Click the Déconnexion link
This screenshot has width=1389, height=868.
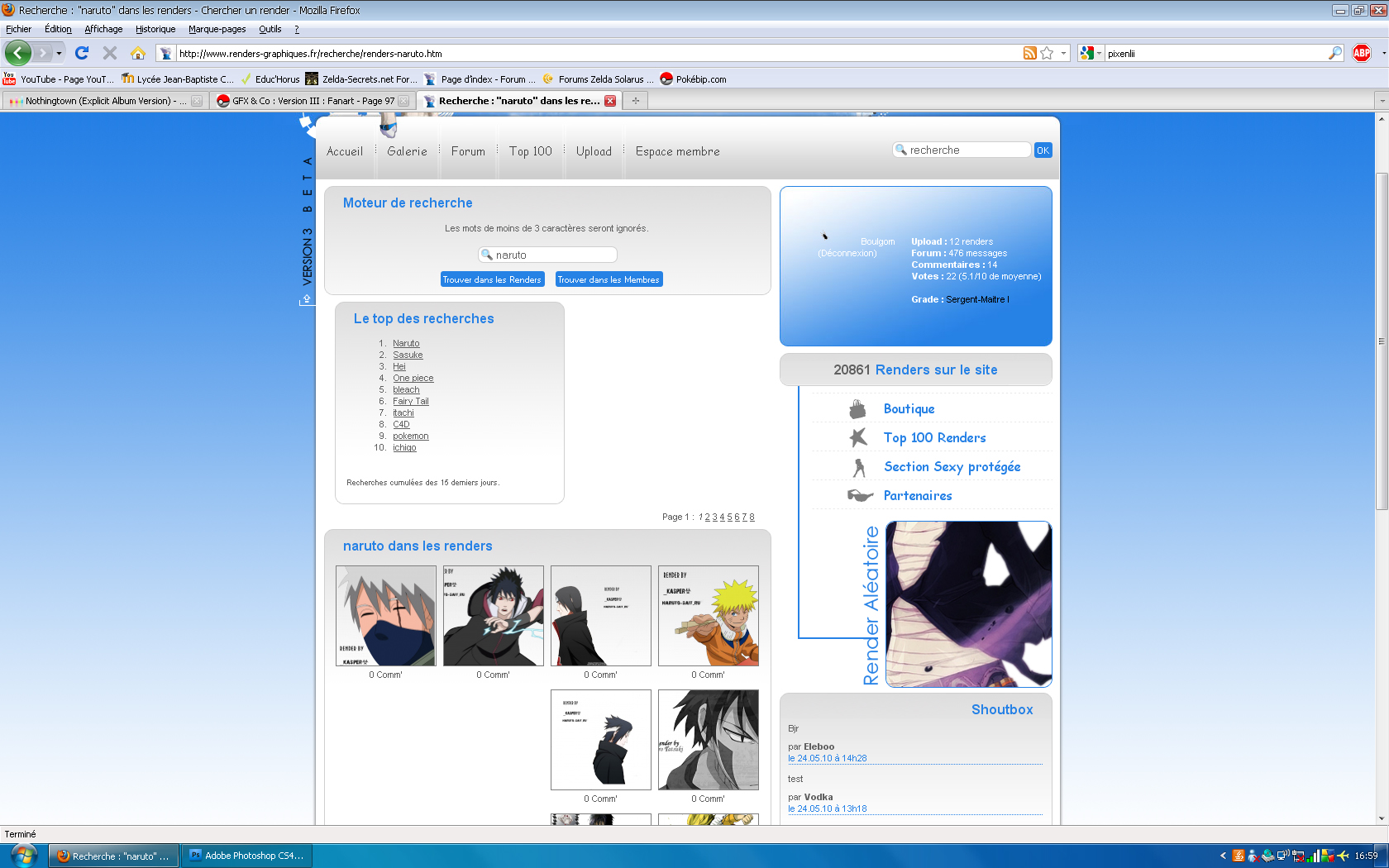click(x=847, y=253)
